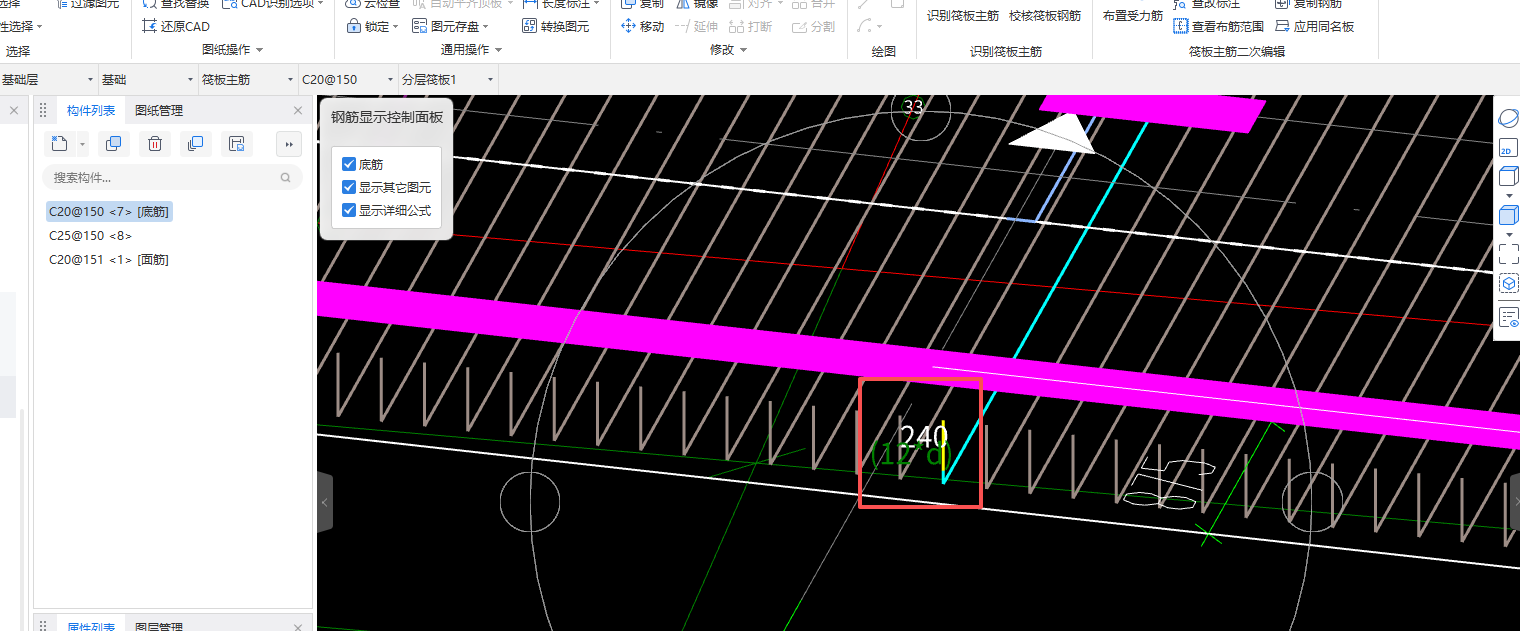This screenshot has height=631, width=1520.
Task: Click the copy component icon
Action: coord(113,144)
